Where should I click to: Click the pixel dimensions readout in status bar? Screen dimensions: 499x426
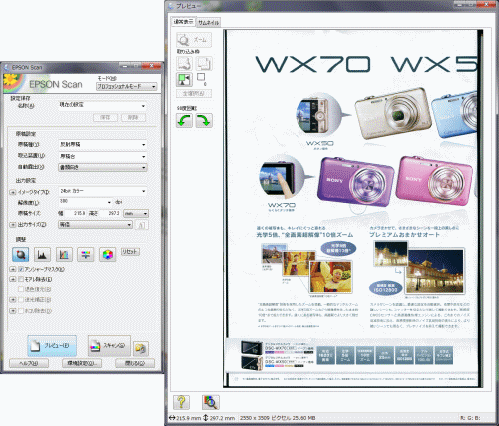click(x=277, y=418)
